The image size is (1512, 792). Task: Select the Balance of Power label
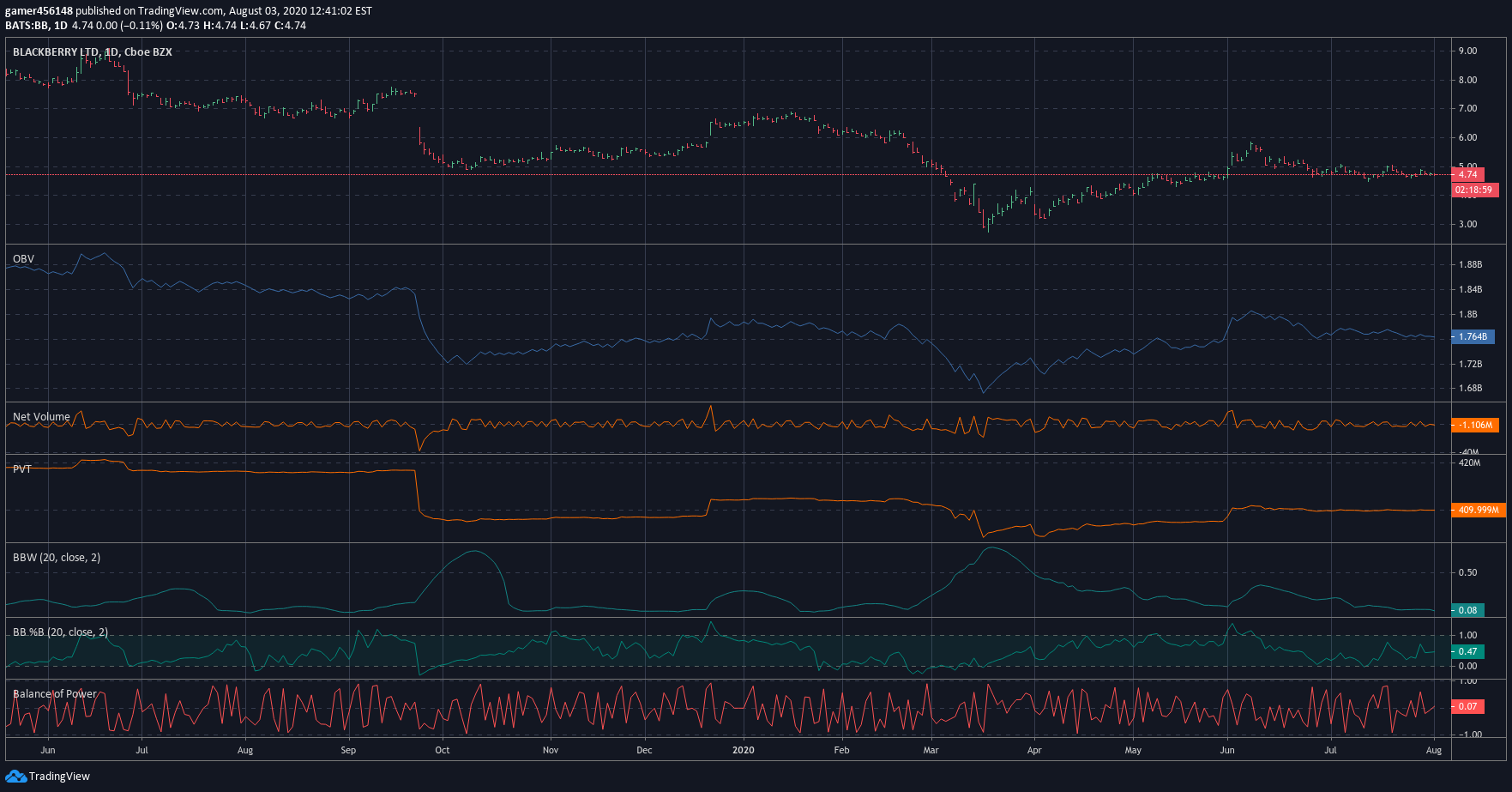[55, 694]
